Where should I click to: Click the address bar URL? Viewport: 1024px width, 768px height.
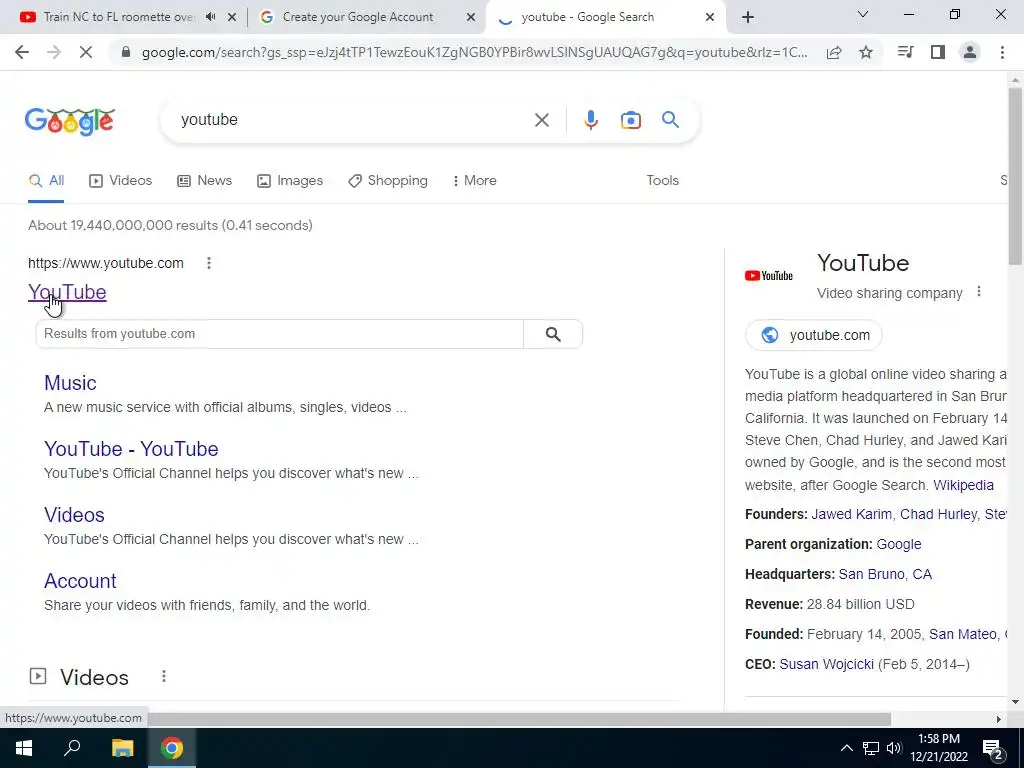[474, 52]
